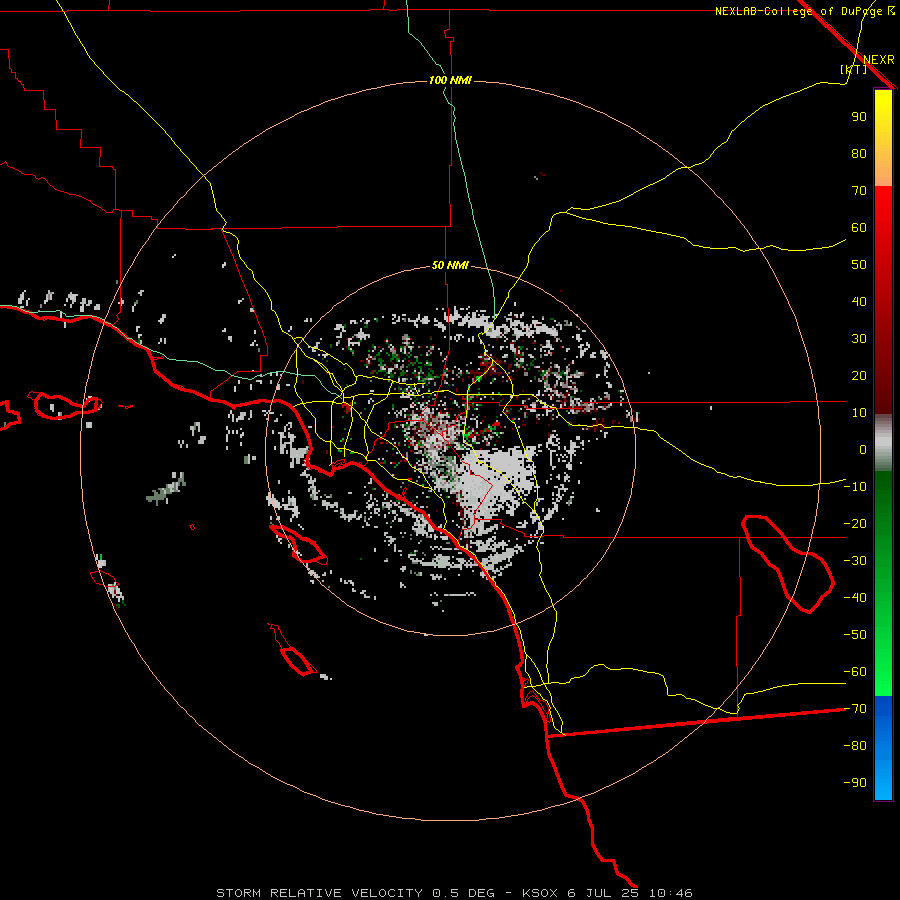
Task: Click the -60 value on velocity scale
Action: 855,672
